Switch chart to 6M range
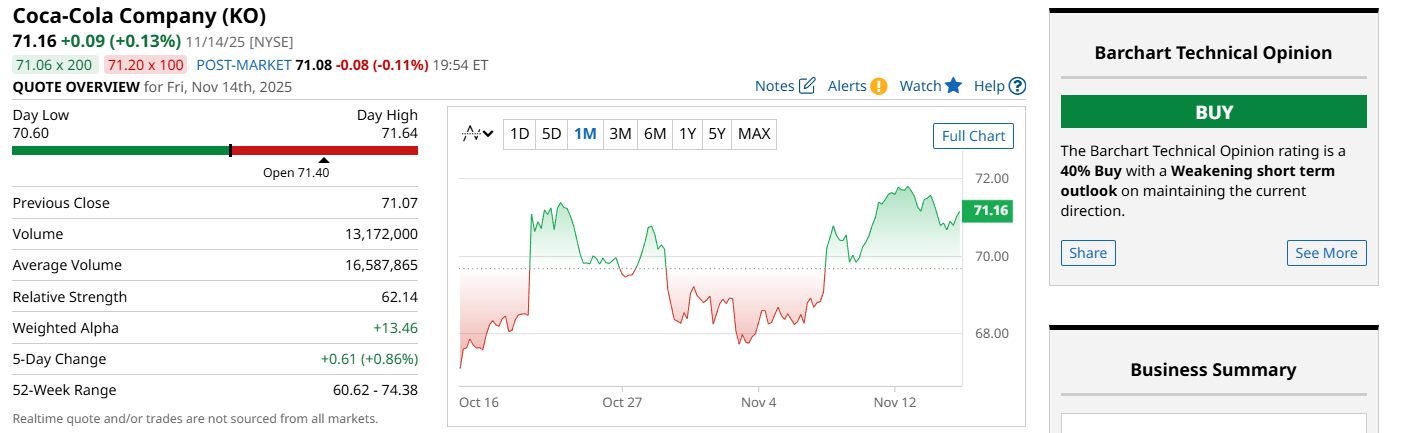Screen dimensions: 1422x433 click(654, 134)
